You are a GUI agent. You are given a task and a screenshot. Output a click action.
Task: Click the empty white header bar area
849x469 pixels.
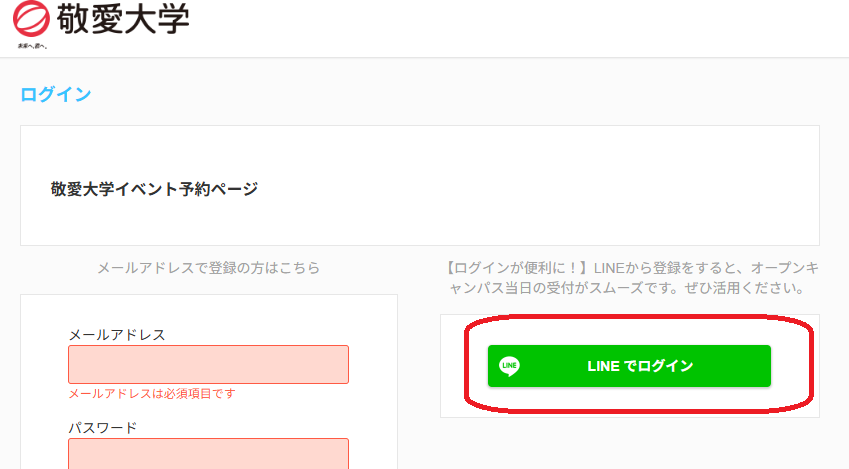pos(514,28)
